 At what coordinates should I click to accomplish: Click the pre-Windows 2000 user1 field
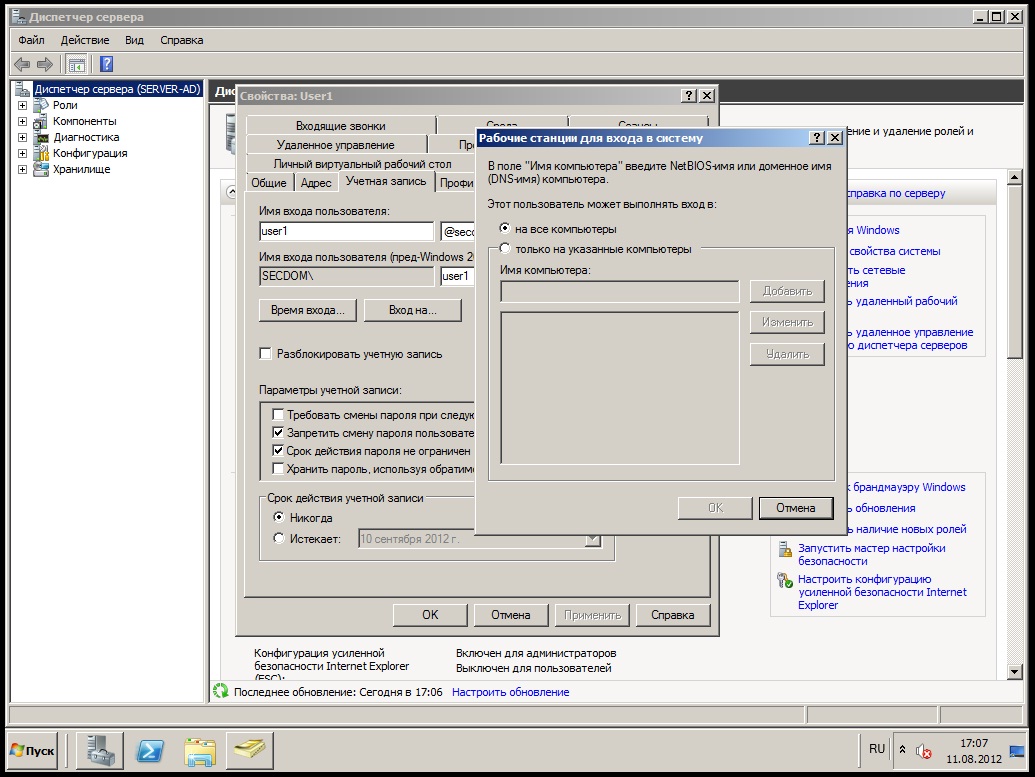click(457, 276)
